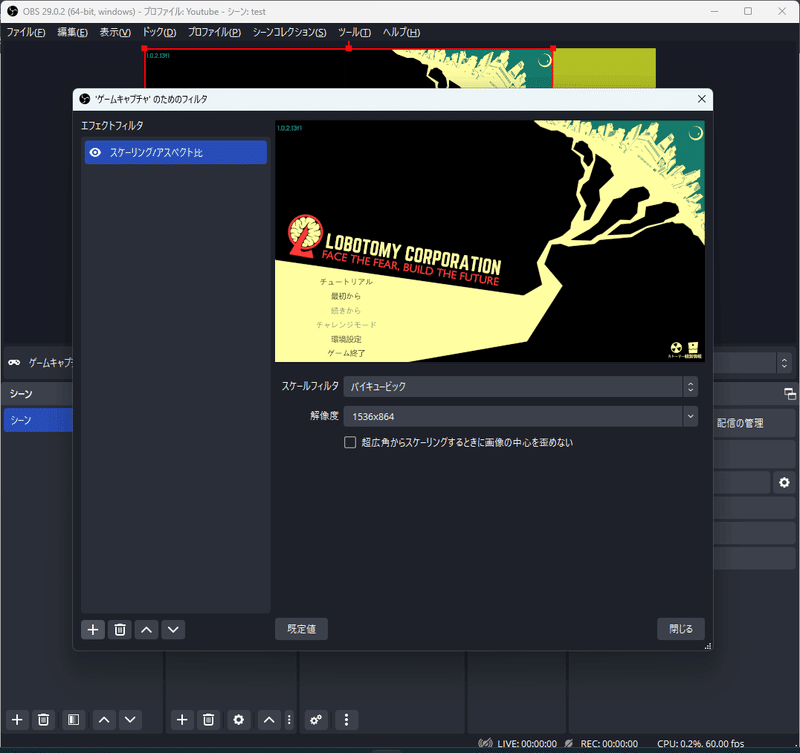800x753 pixels.
Task: Enable 超広角からスケーリングするときに画像の中心を歪めない checkbox
Action: 350,442
